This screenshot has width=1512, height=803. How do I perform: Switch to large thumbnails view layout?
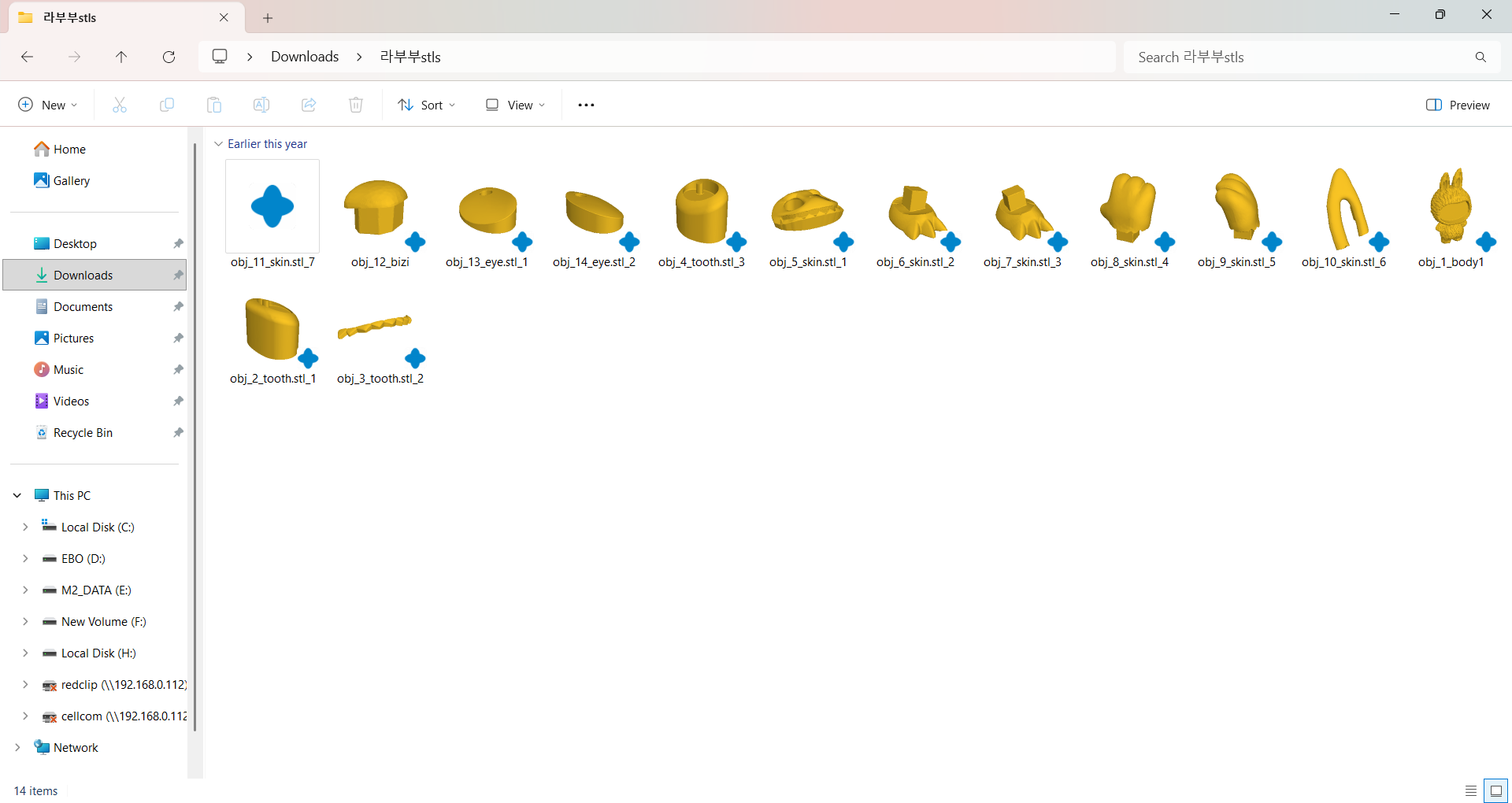tap(1495, 790)
